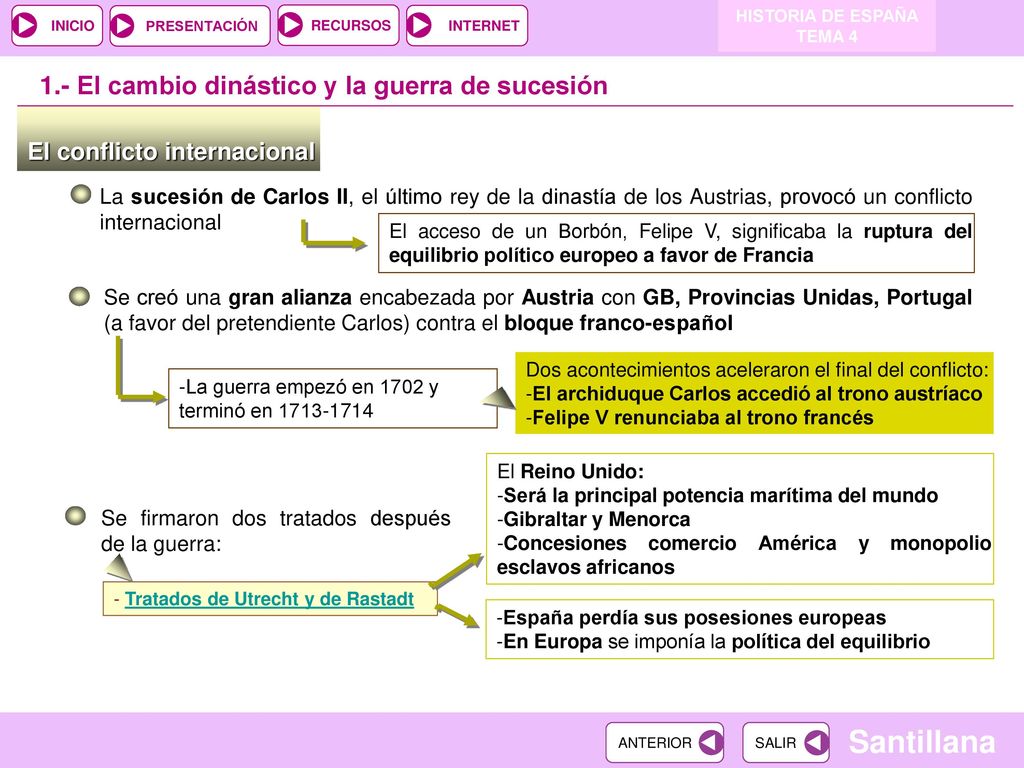Click the text 'Felipe V renunciaba al trono francés'

coord(703,417)
